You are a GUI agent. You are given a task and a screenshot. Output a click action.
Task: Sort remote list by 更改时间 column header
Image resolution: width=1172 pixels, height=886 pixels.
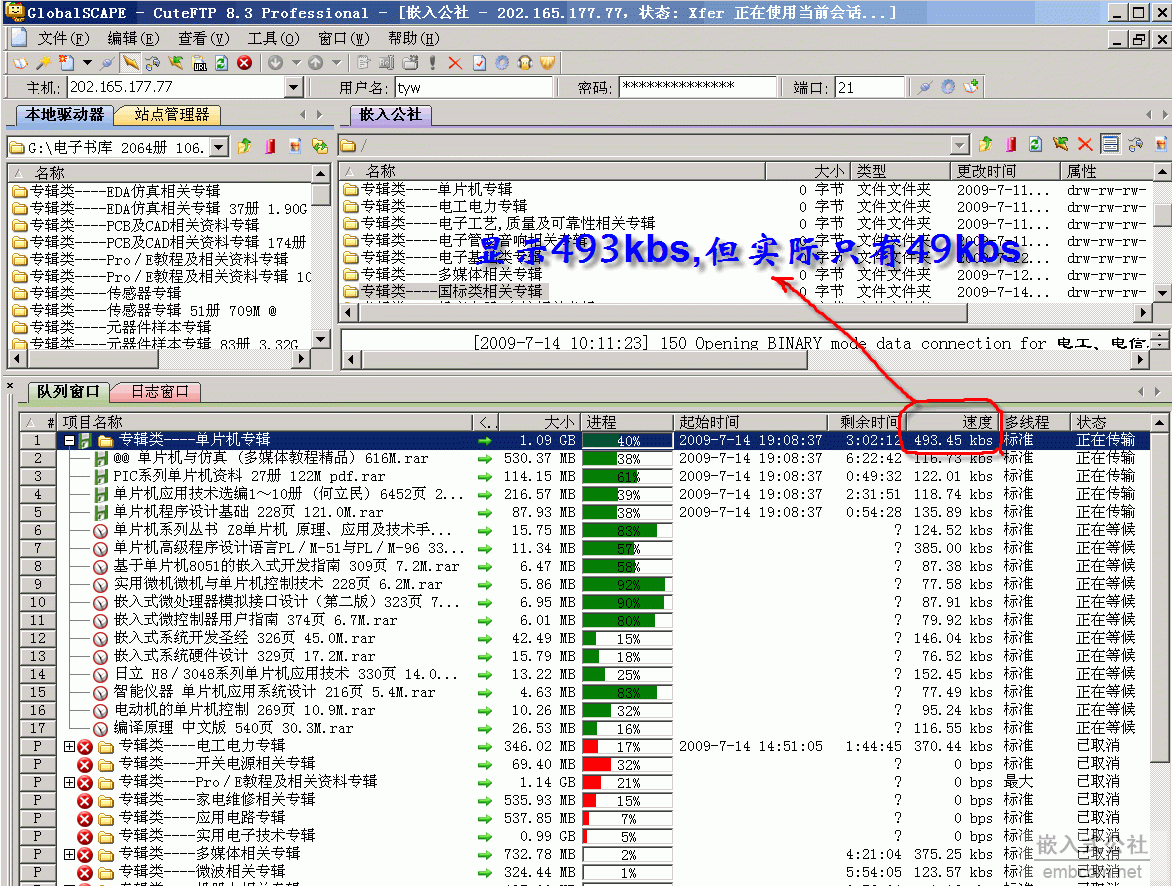pos(1006,171)
